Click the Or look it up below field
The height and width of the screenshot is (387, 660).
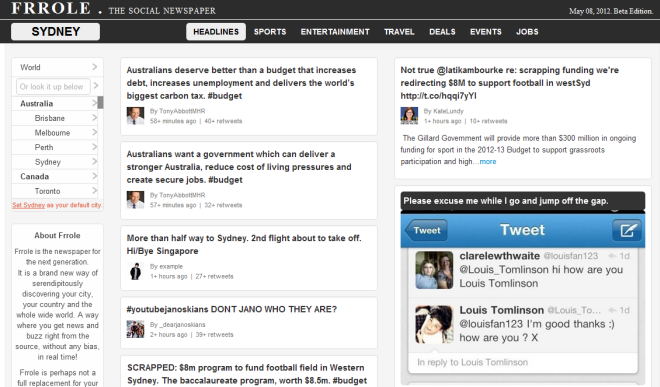tap(53, 86)
